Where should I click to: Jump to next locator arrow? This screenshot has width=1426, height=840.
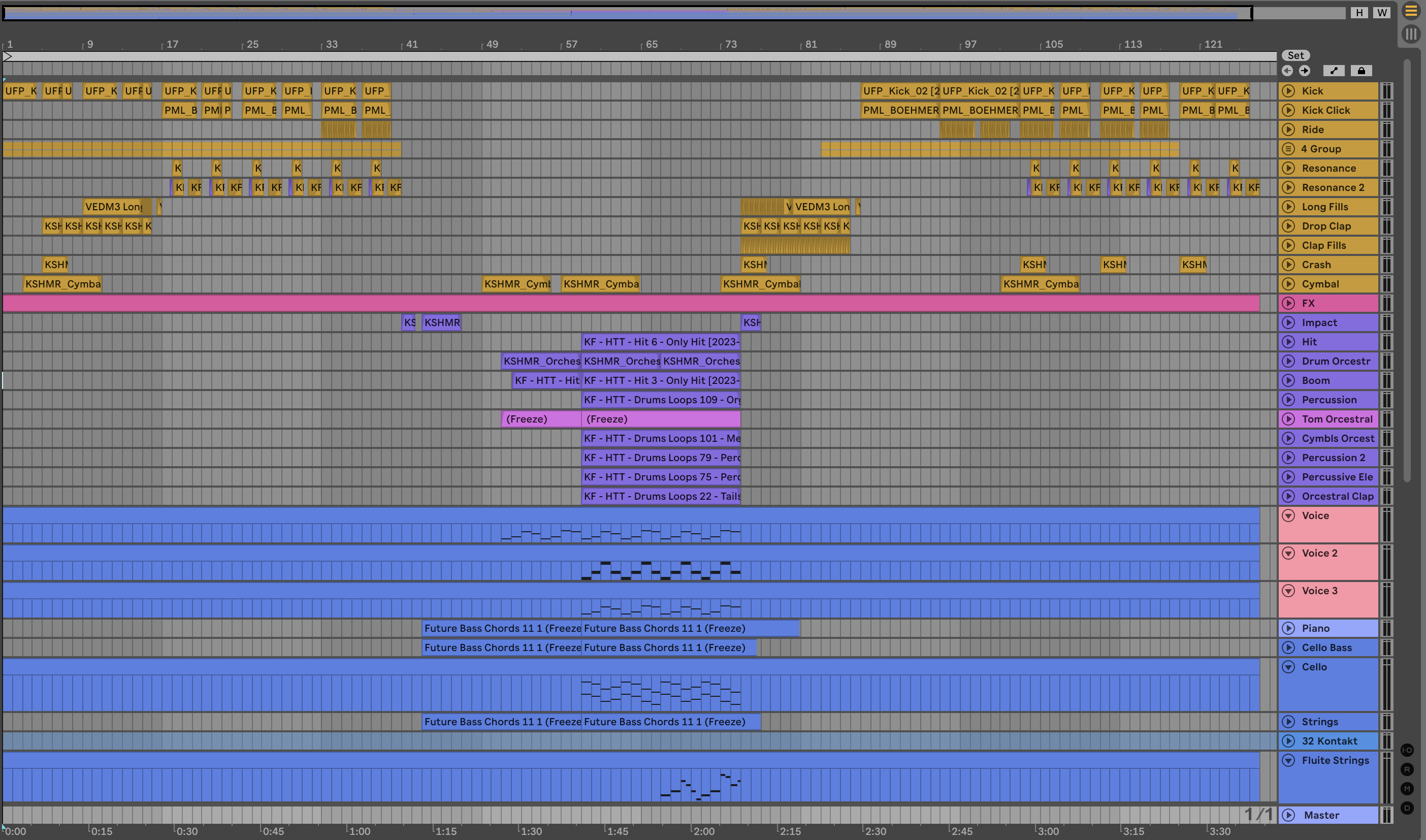[1304, 71]
